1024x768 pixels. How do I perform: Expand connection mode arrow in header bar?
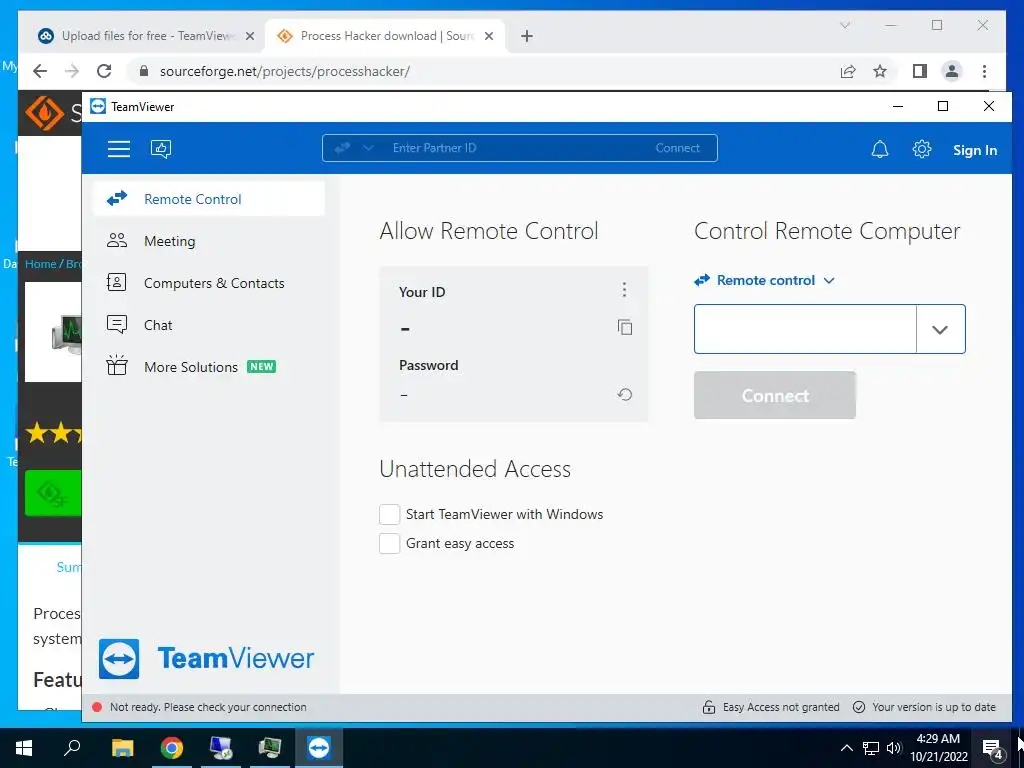click(x=368, y=148)
